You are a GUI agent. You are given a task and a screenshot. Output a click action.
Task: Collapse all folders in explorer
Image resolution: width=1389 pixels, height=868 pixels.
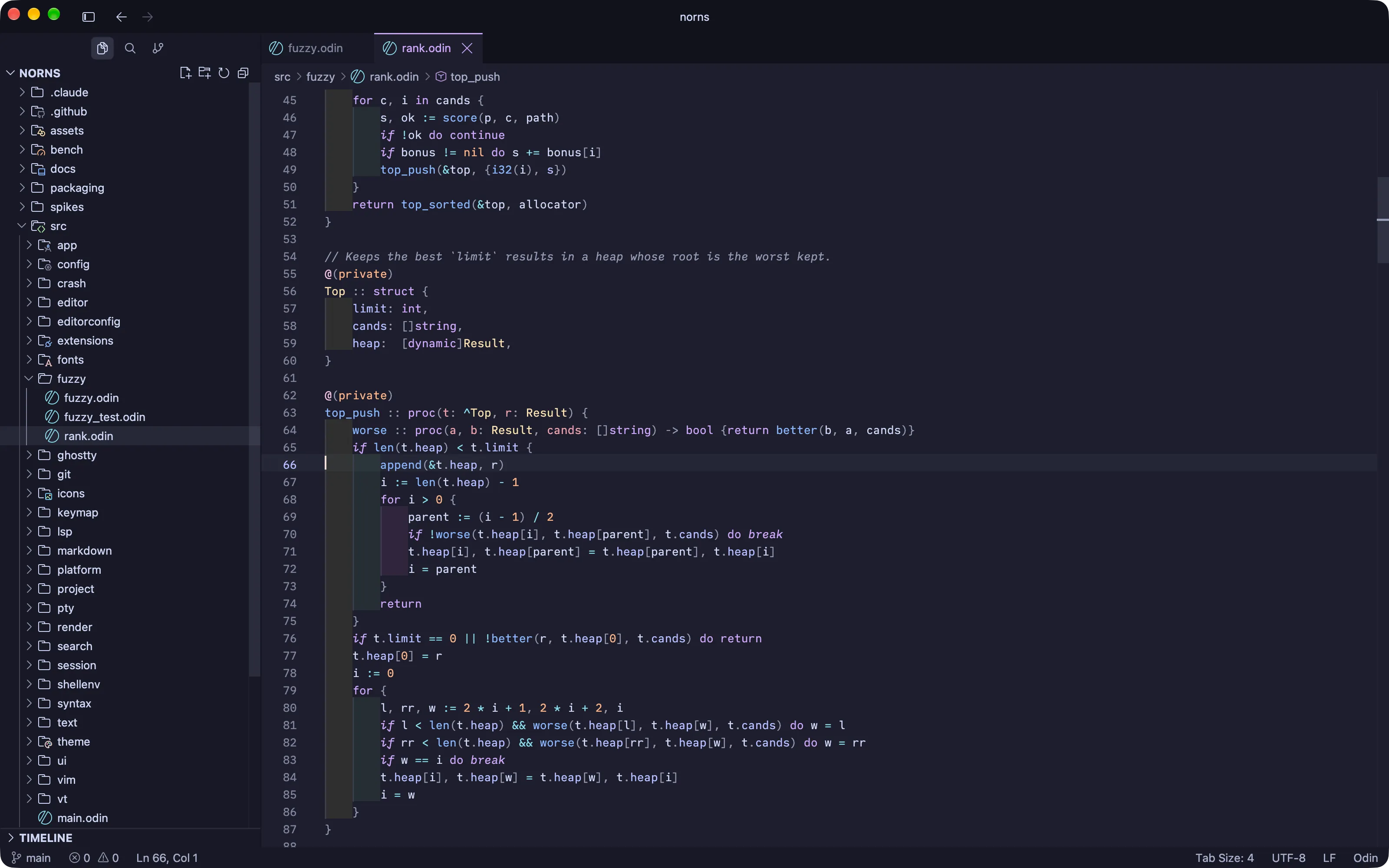pos(244,73)
